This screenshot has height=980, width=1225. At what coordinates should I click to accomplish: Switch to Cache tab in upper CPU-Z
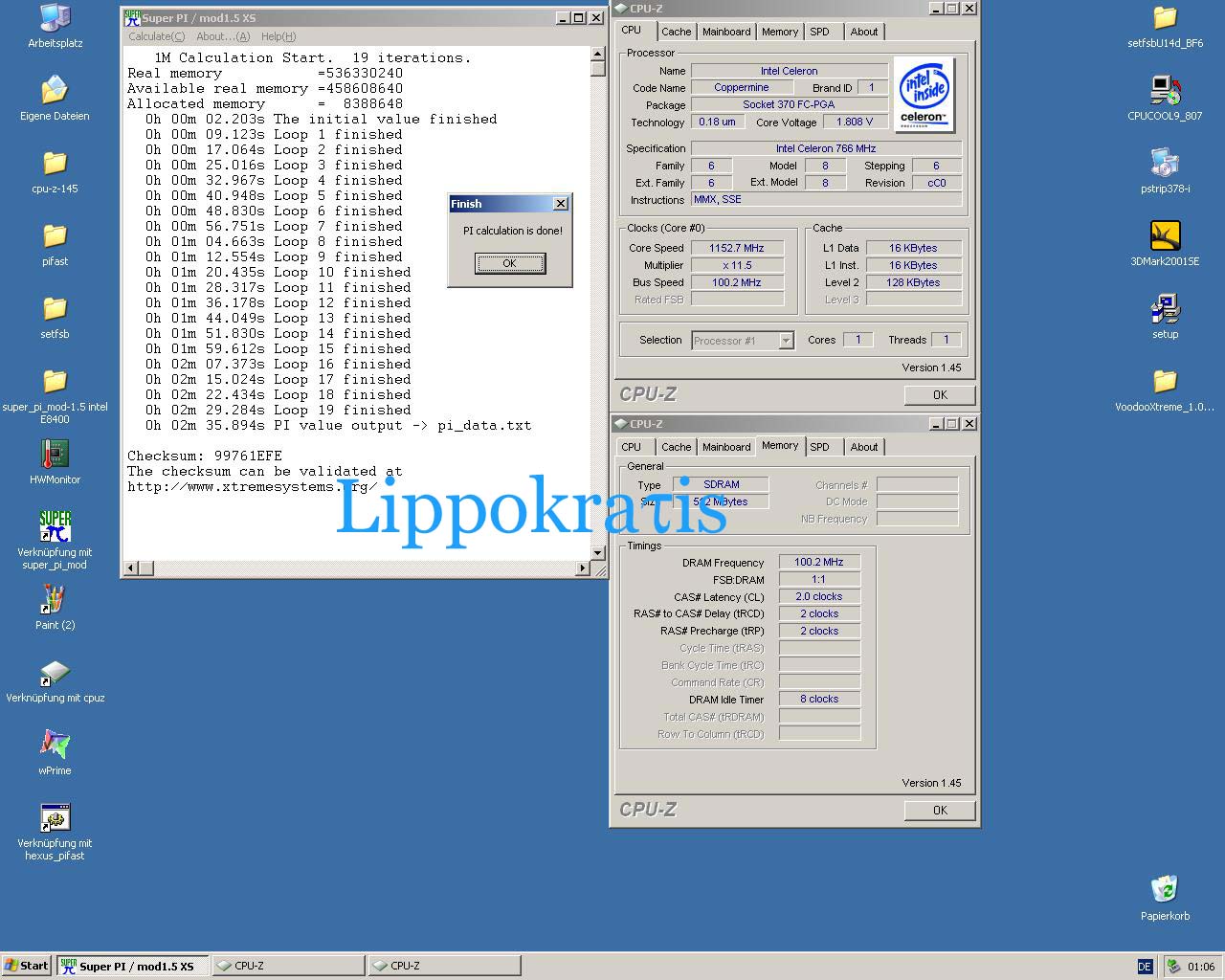click(676, 32)
